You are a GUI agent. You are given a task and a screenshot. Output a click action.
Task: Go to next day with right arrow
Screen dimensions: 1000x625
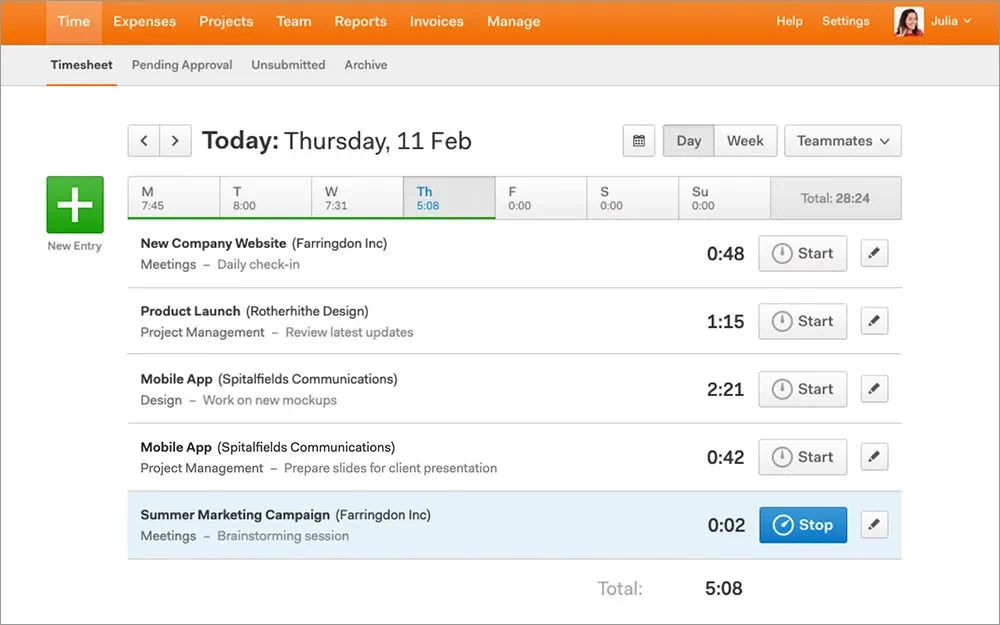[176, 141]
